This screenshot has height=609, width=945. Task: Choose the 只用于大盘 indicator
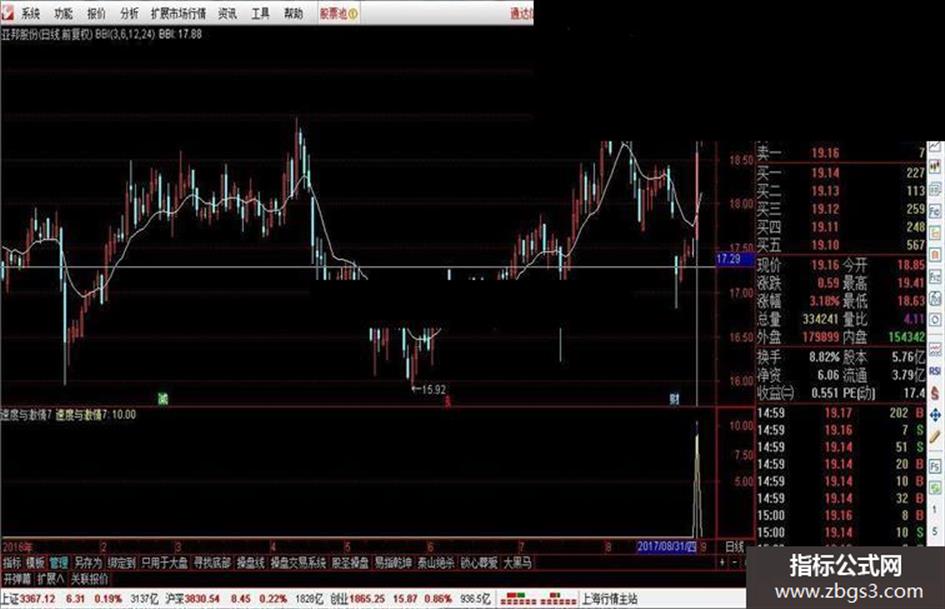(x=165, y=563)
